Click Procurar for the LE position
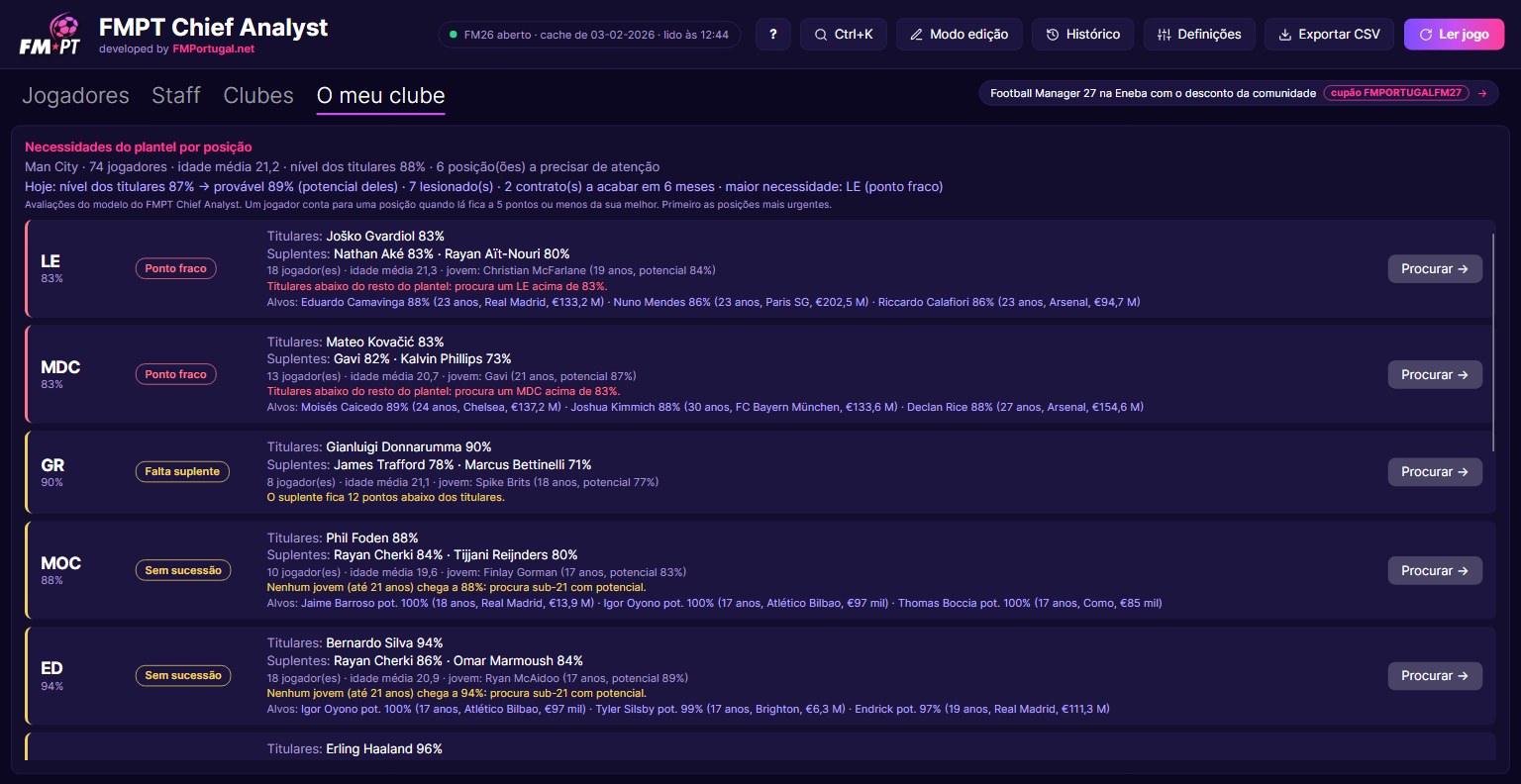1521x784 pixels. tap(1435, 268)
